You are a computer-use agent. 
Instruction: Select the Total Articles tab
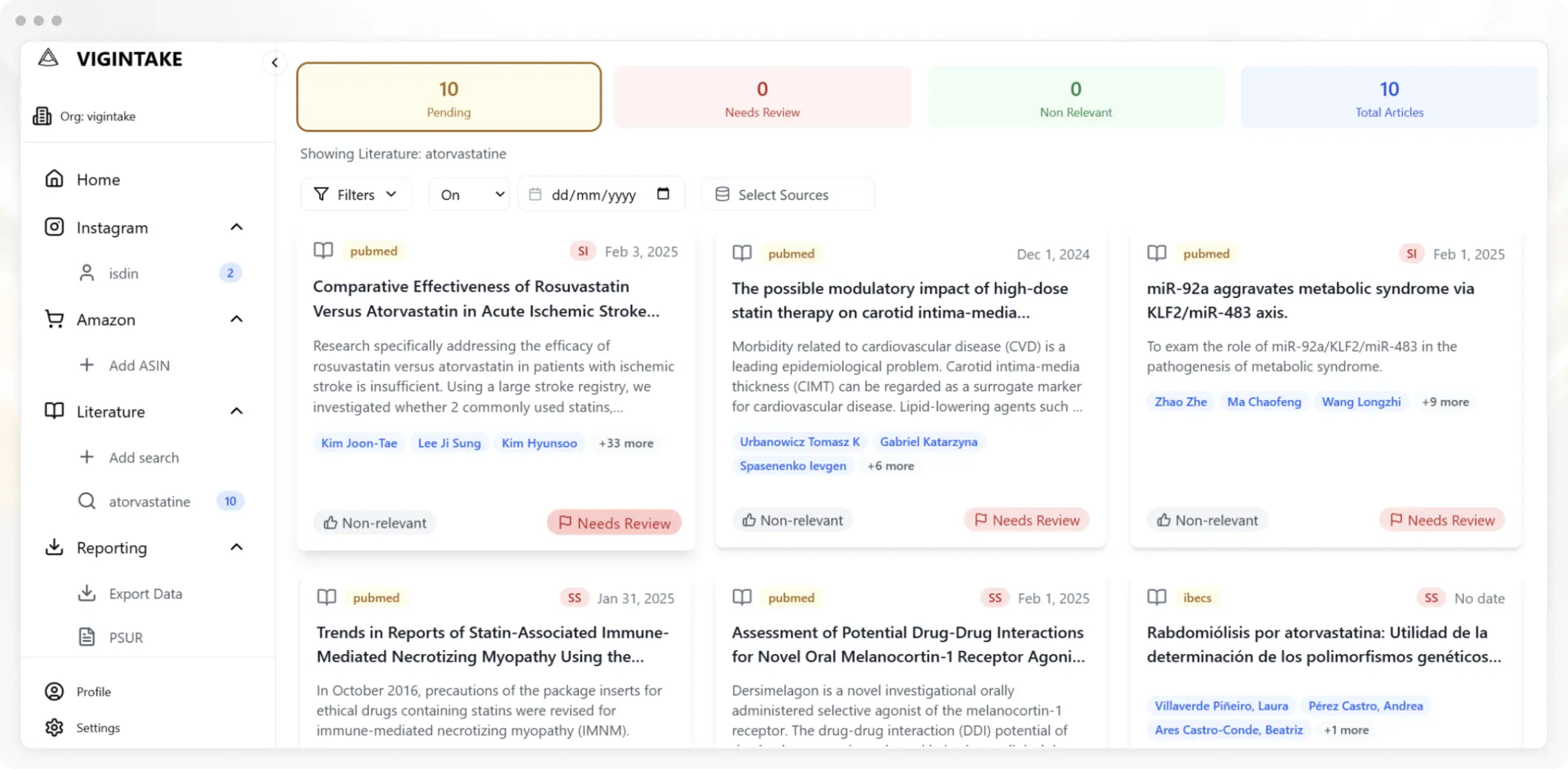click(x=1389, y=97)
